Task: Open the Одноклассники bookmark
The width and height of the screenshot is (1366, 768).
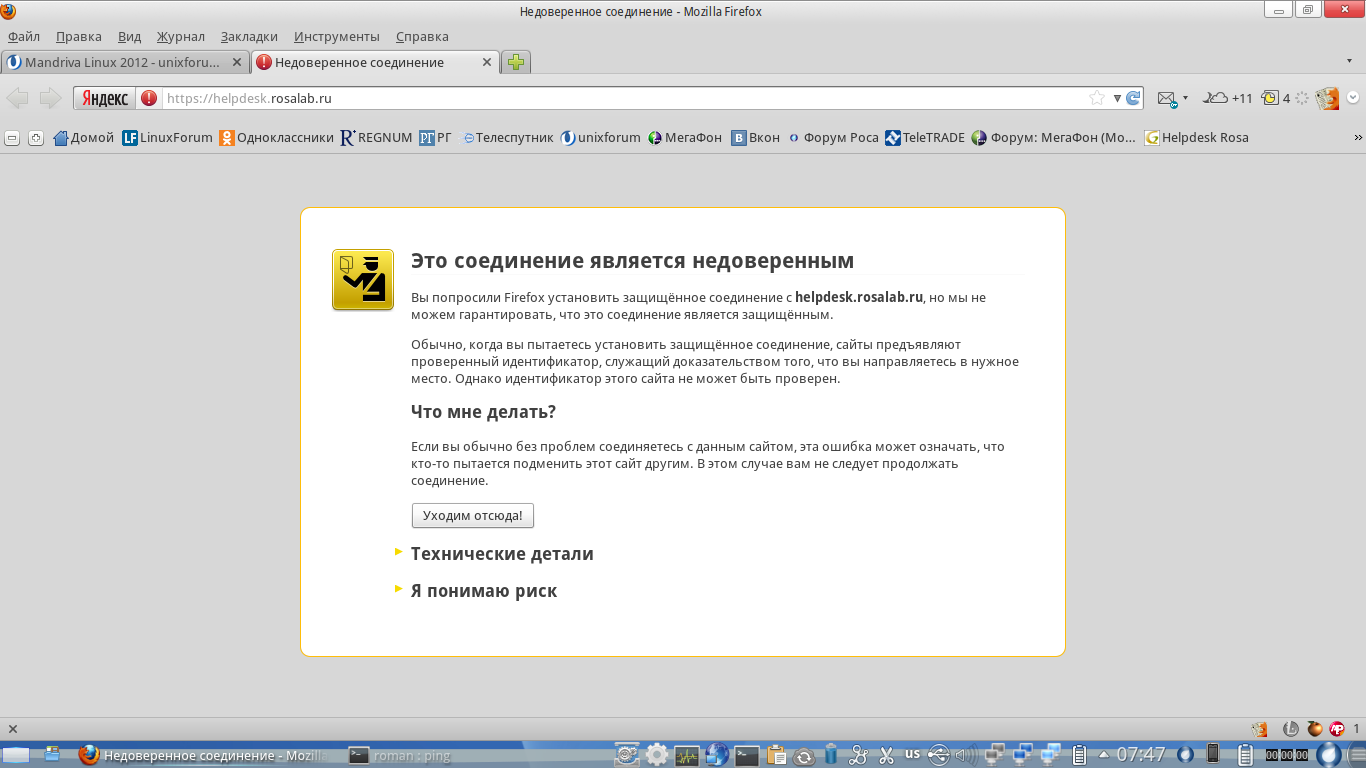Action: point(277,138)
